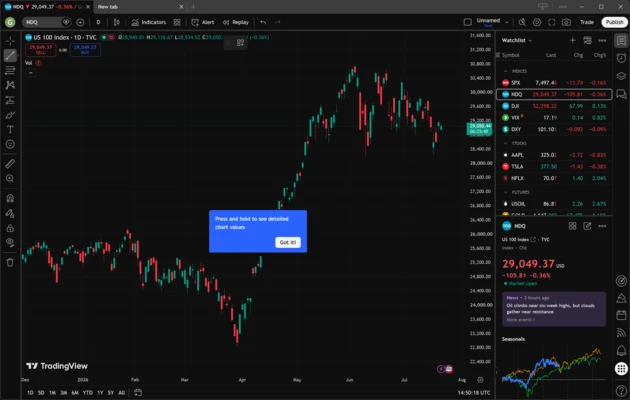630x400 pixels.
Task: Select the ruler measure tool
Action: pos(10,164)
